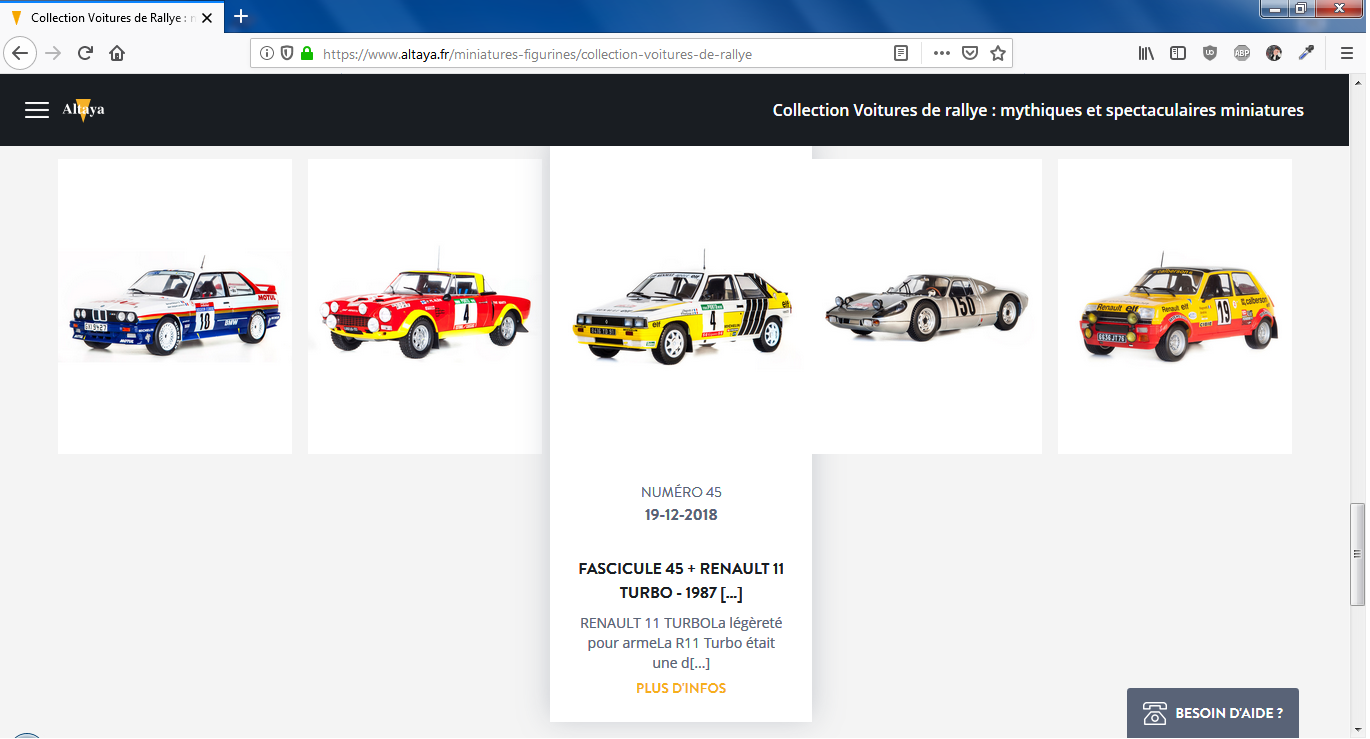Viewport: 1370px width, 739px height.
Task: Open the Firefox home page
Action: point(117,53)
